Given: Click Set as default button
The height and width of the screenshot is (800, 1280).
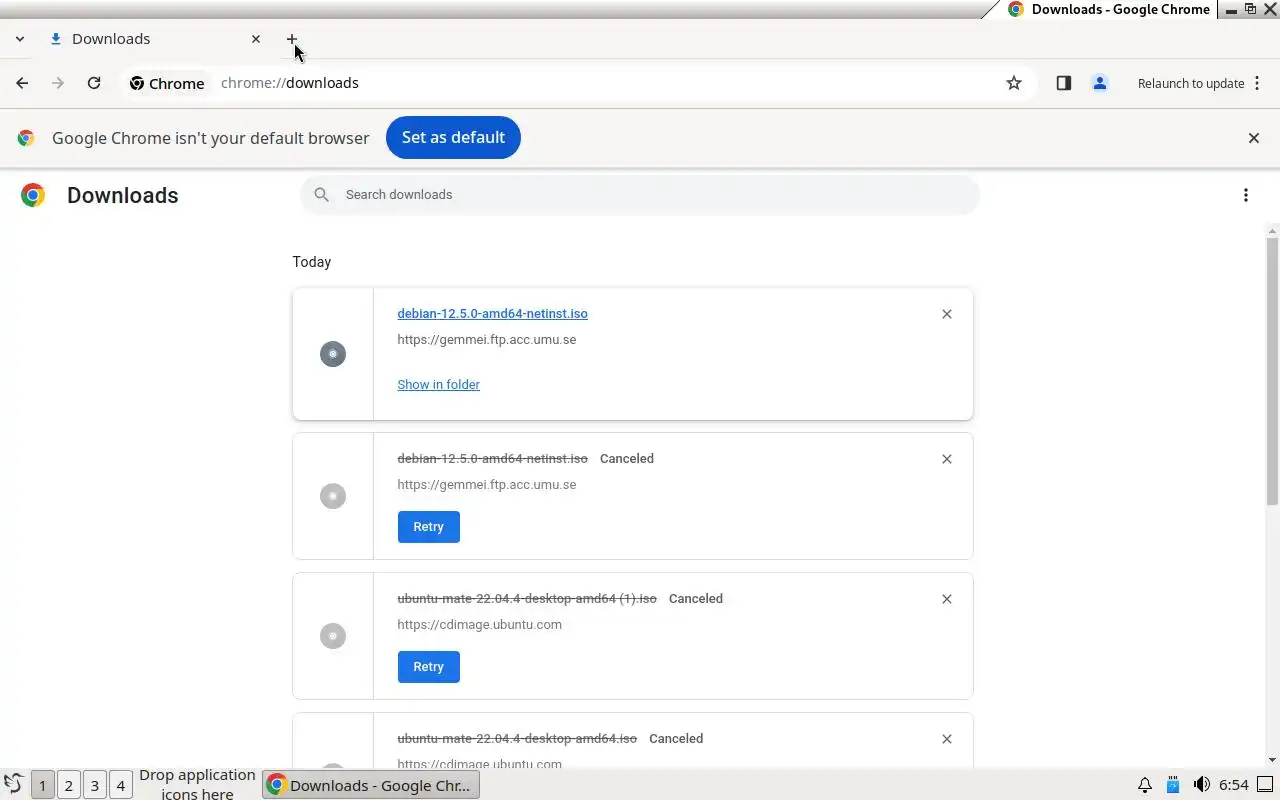Looking at the screenshot, I should (453, 138).
